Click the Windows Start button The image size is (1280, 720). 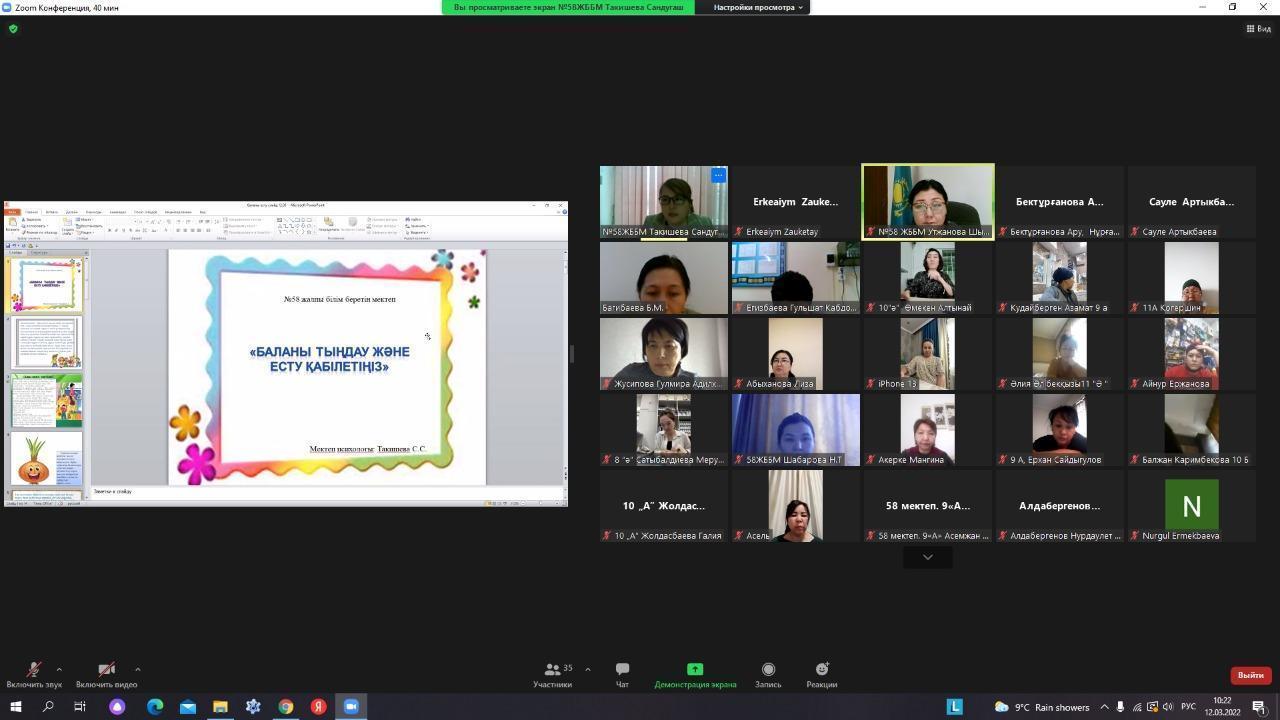(15, 707)
